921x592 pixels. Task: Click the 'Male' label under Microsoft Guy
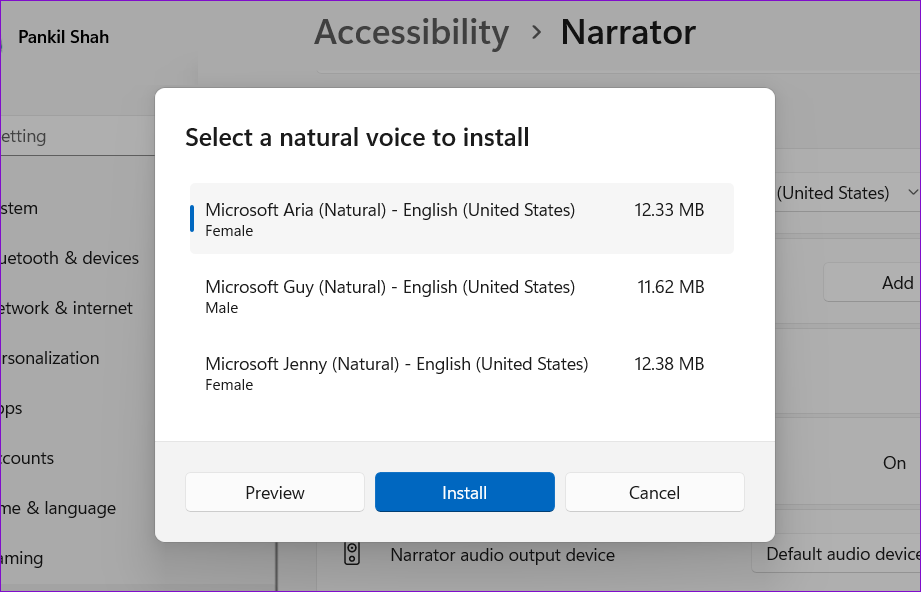(x=221, y=308)
